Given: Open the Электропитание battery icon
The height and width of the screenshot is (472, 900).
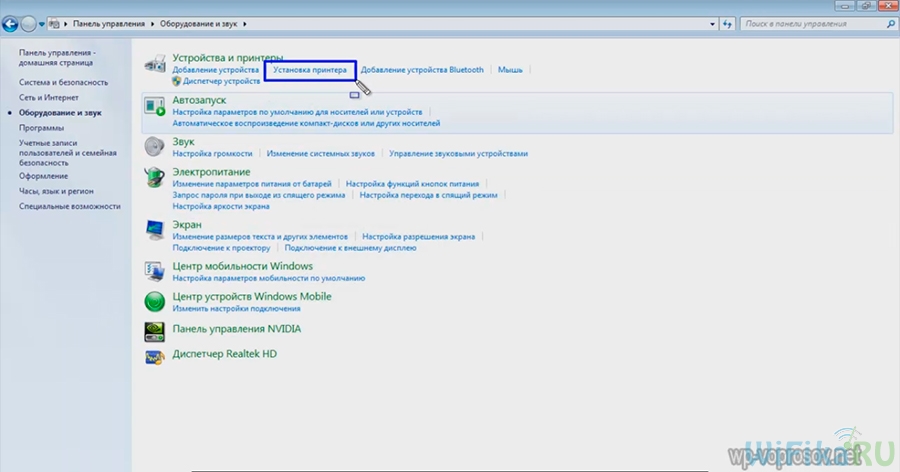Looking at the screenshot, I should pos(155,177).
